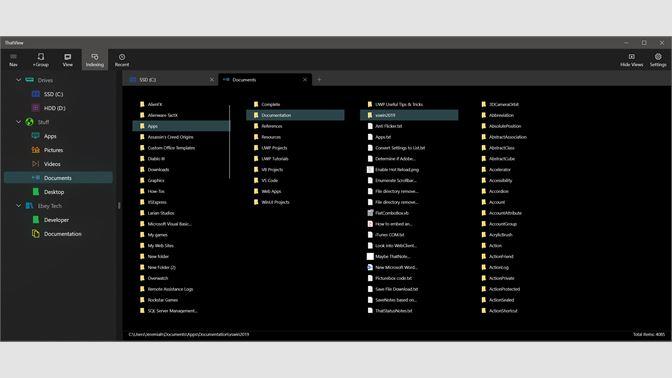Open the iTunes COM.txt file
The height and width of the screenshot is (378, 672).
pyautogui.click(x=409, y=235)
